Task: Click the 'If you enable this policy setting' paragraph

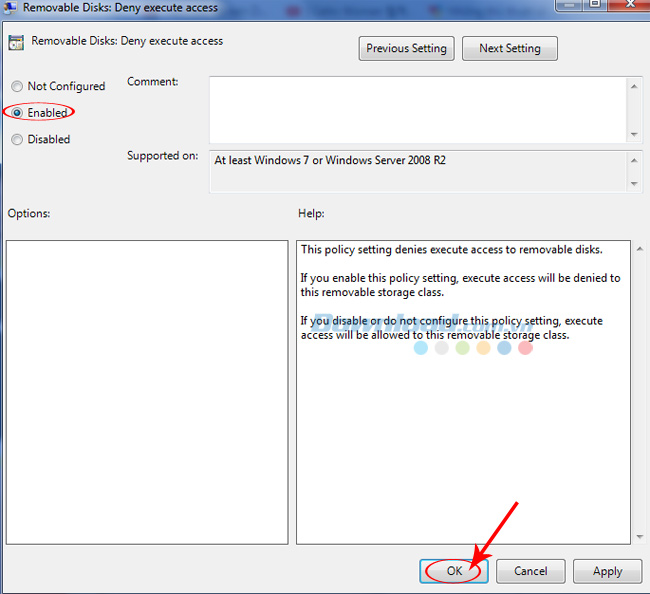Action: (x=461, y=285)
